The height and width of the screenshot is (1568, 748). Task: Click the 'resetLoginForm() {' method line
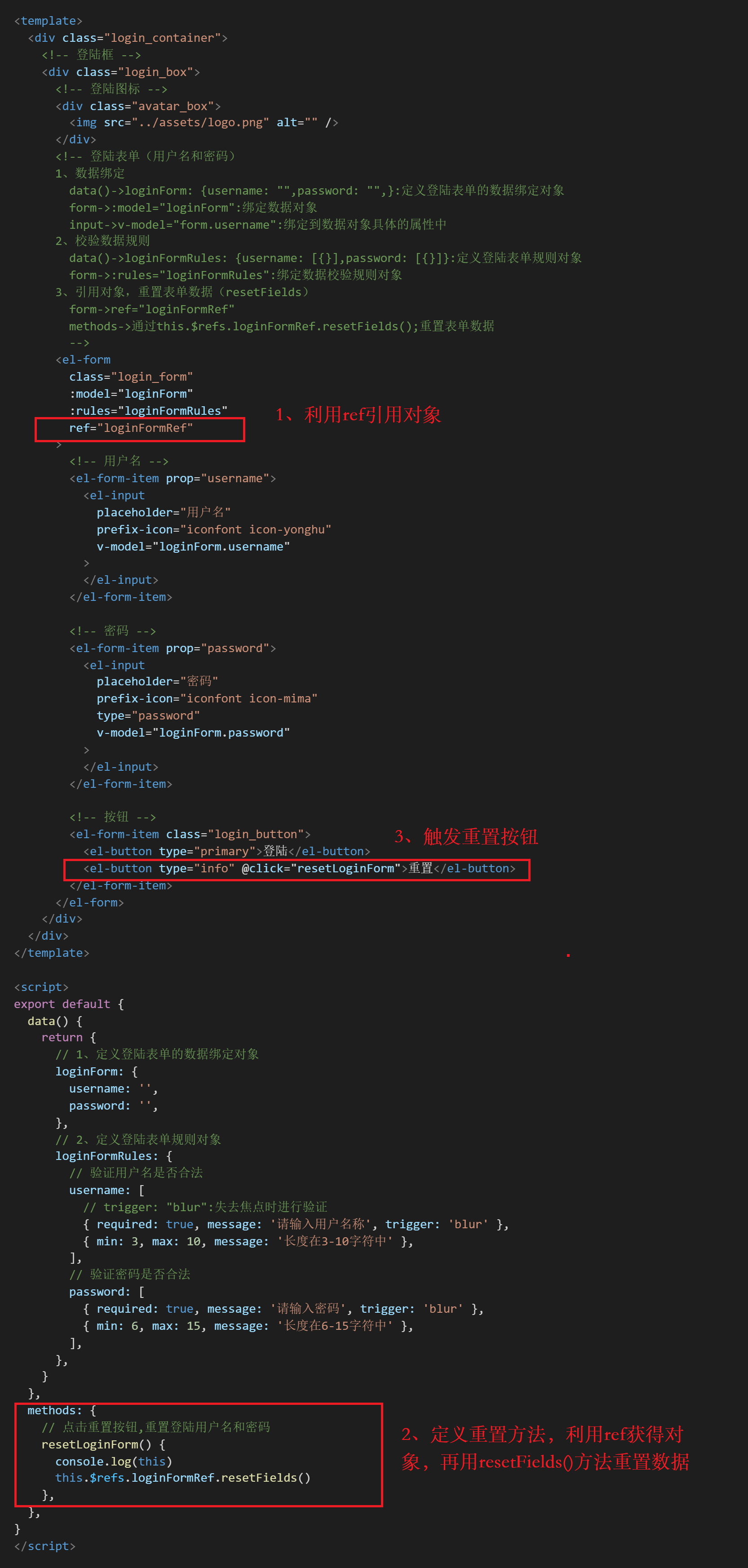[103, 1445]
